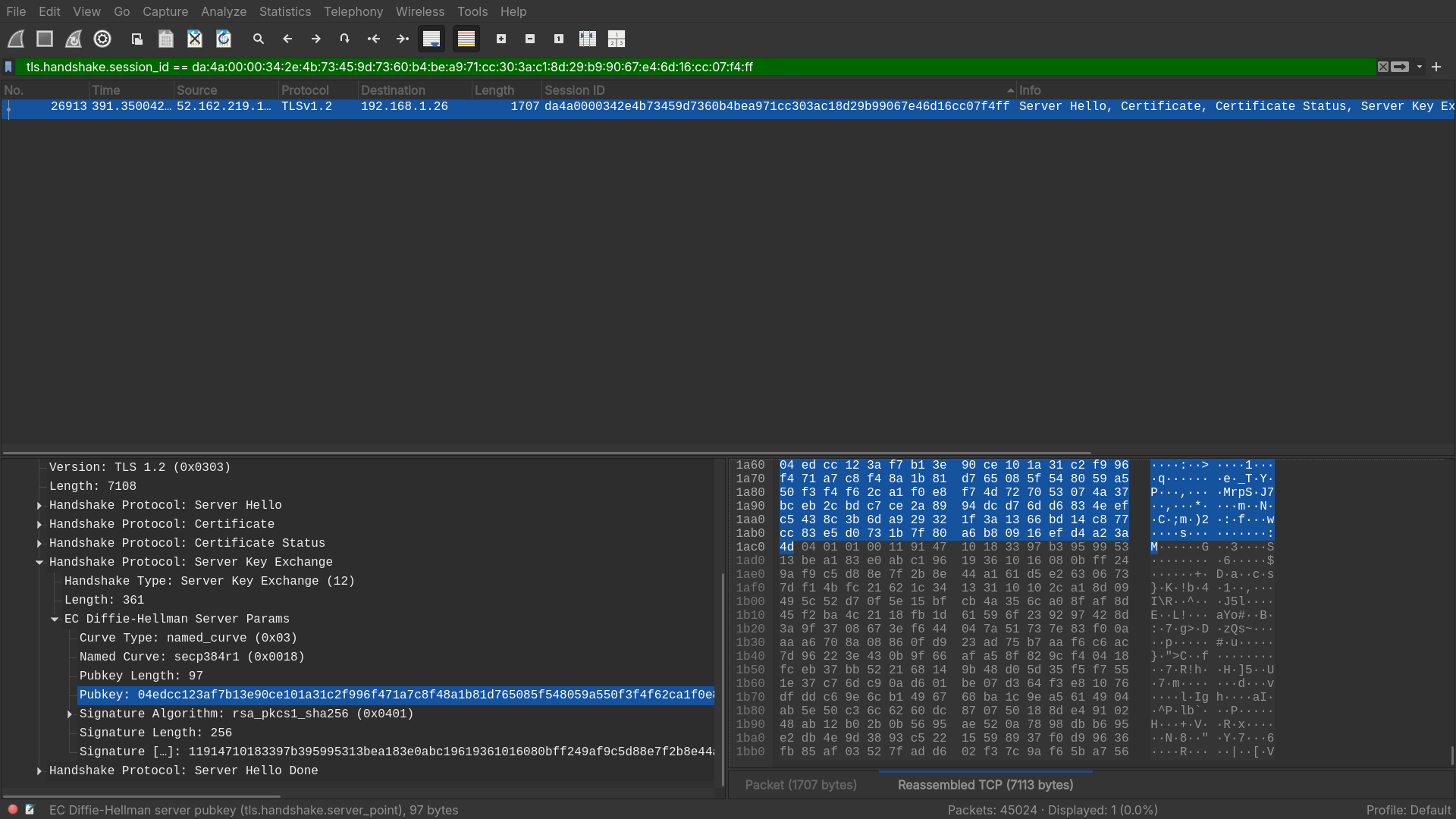Expand Signature Algorithm rsa_pkcs1_sha256 node
The image size is (1456, 819).
(70, 714)
